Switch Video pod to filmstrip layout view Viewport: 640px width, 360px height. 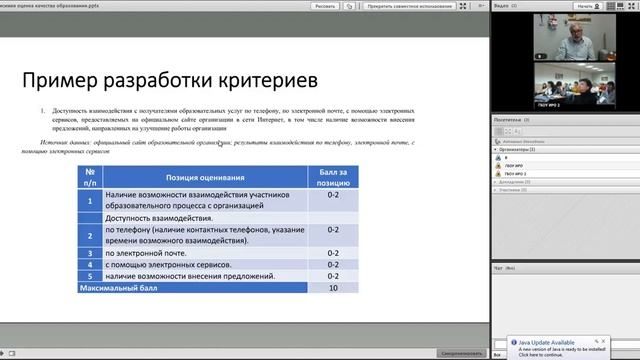[620, 6]
